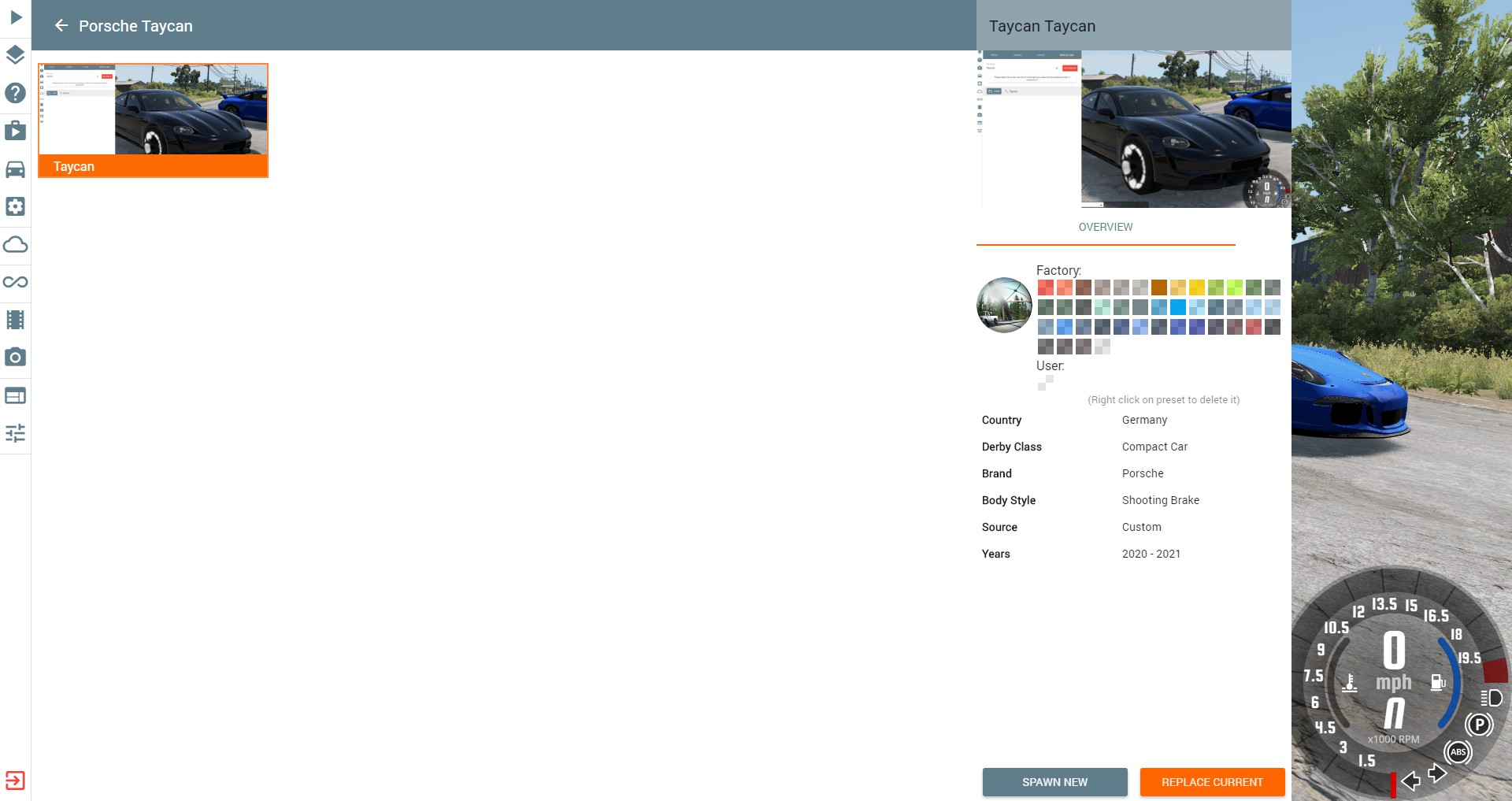1512x801 pixels.
Task: Open the Options sliders icon
Action: point(15,433)
